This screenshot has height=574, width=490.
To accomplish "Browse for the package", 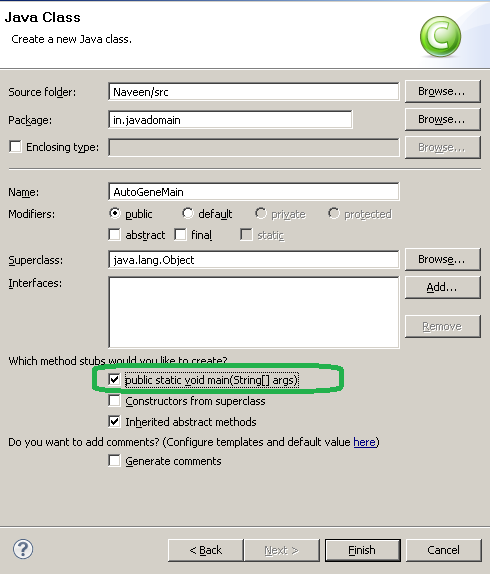I will point(442,119).
